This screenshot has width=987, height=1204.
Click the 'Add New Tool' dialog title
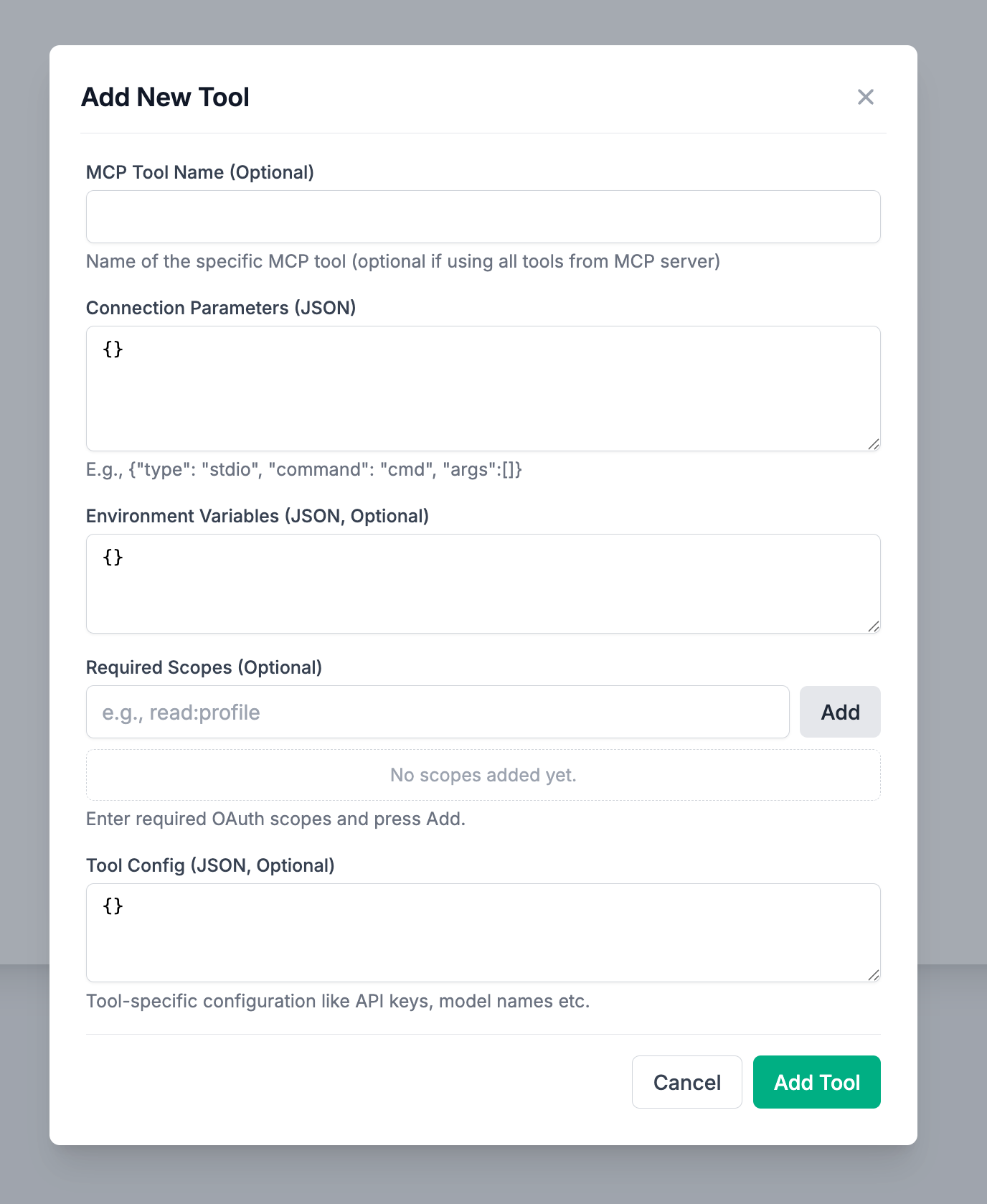(x=165, y=97)
